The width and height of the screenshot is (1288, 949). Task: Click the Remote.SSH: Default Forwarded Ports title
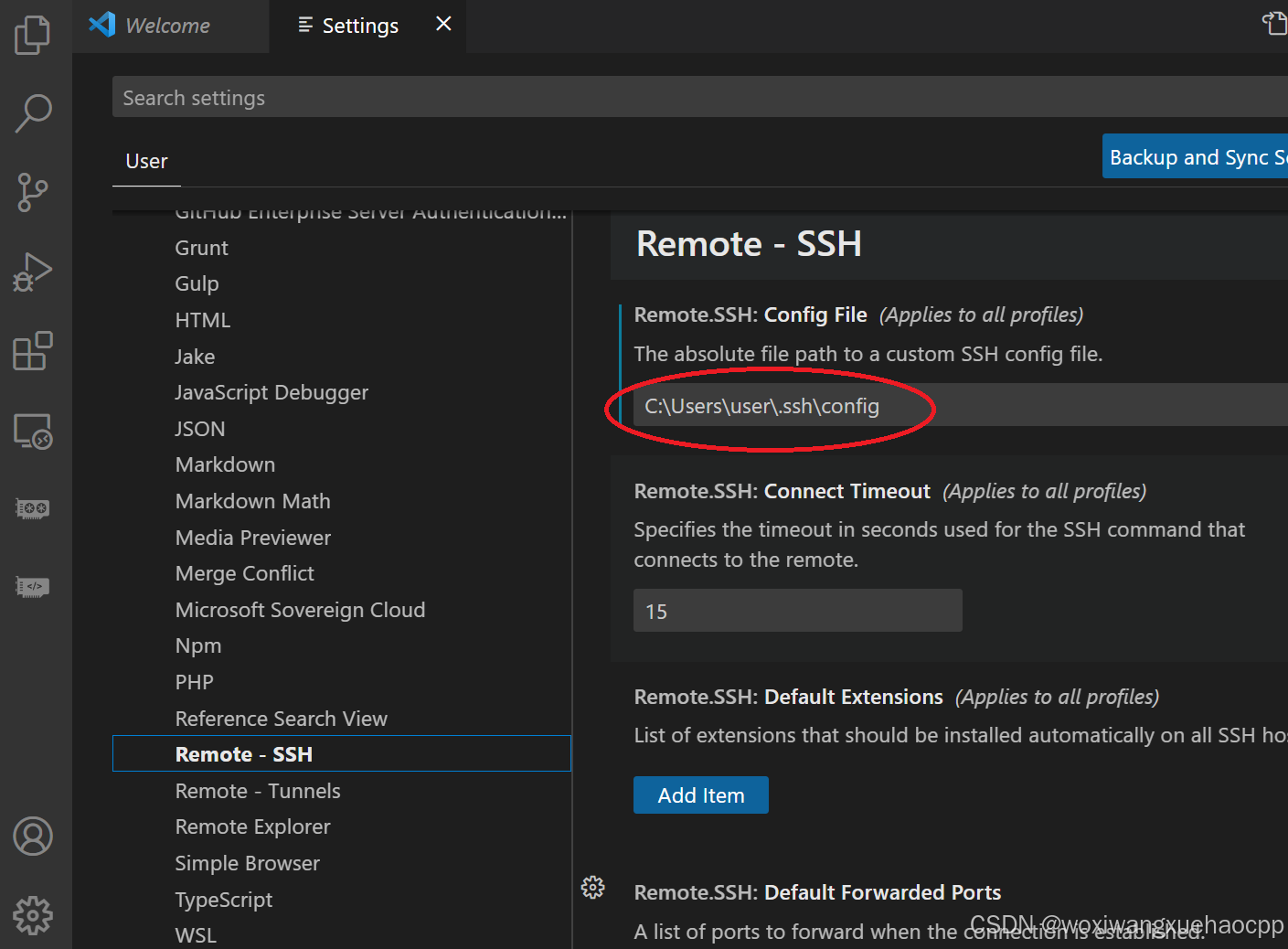(817, 892)
